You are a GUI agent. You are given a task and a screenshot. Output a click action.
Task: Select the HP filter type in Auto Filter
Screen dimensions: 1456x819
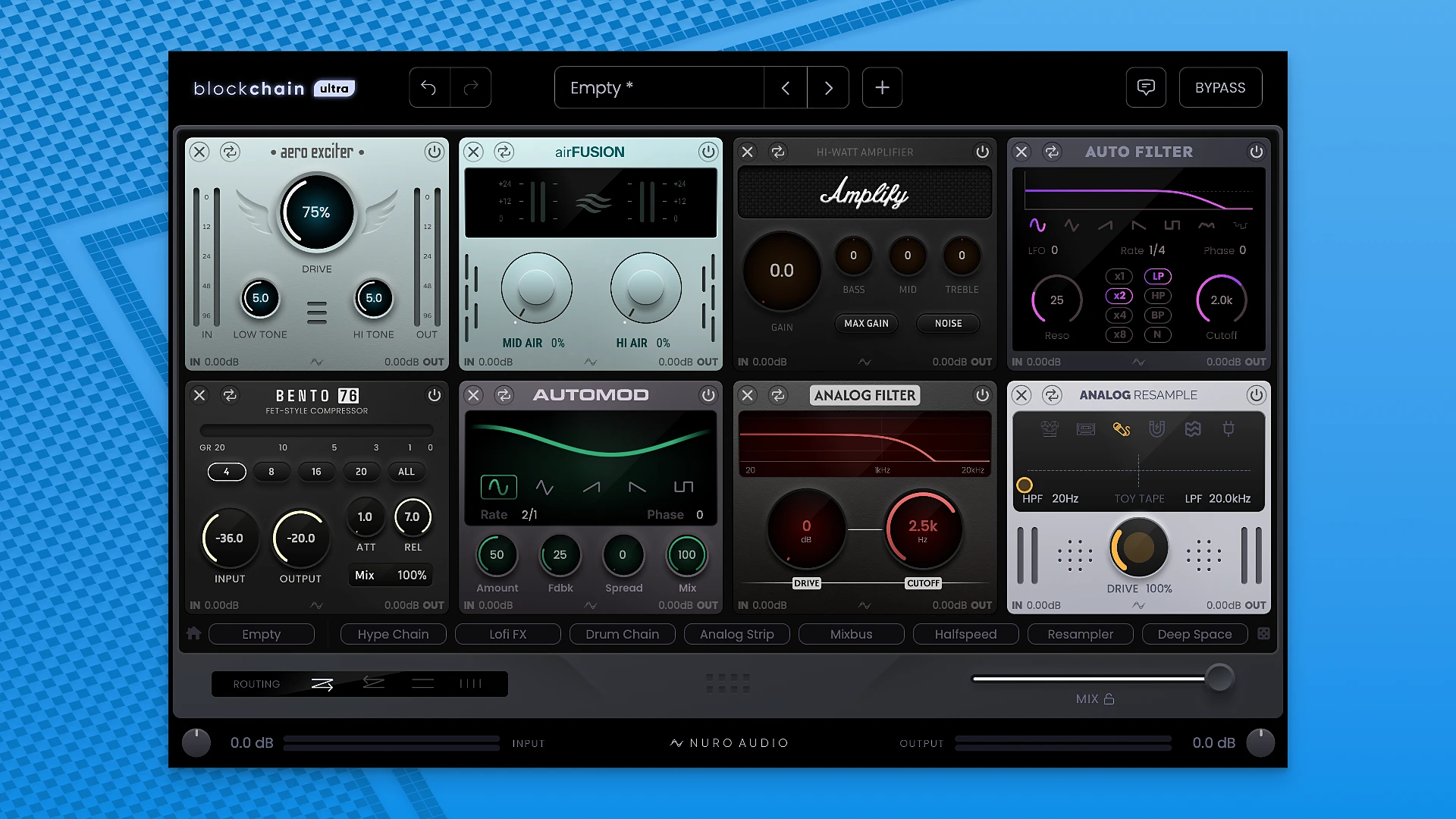[1158, 296]
